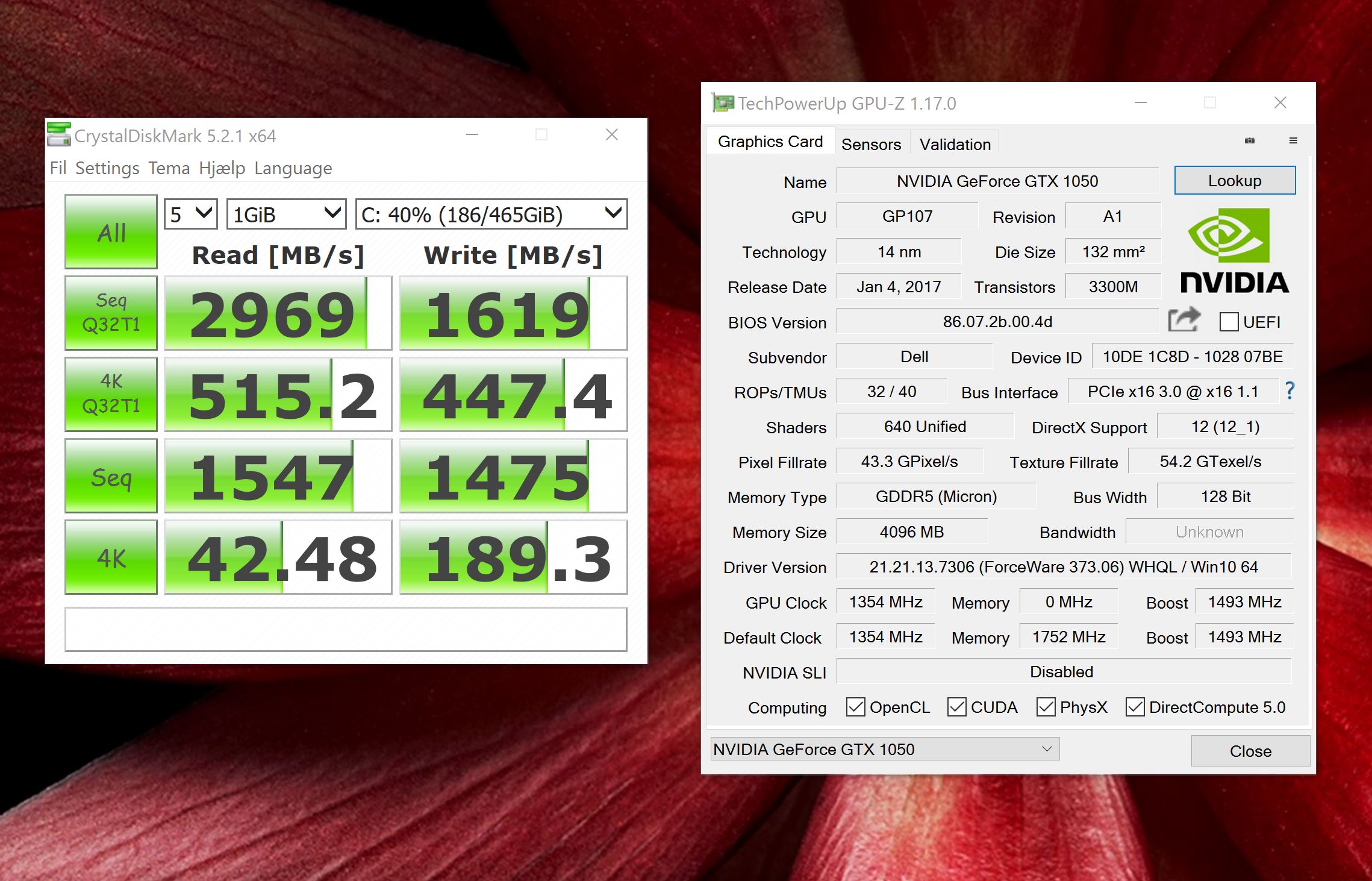Image resolution: width=1372 pixels, height=881 pixels.
Task: Click the Driver Version field
Action: pyautogui.click(x=1064, y=566)
